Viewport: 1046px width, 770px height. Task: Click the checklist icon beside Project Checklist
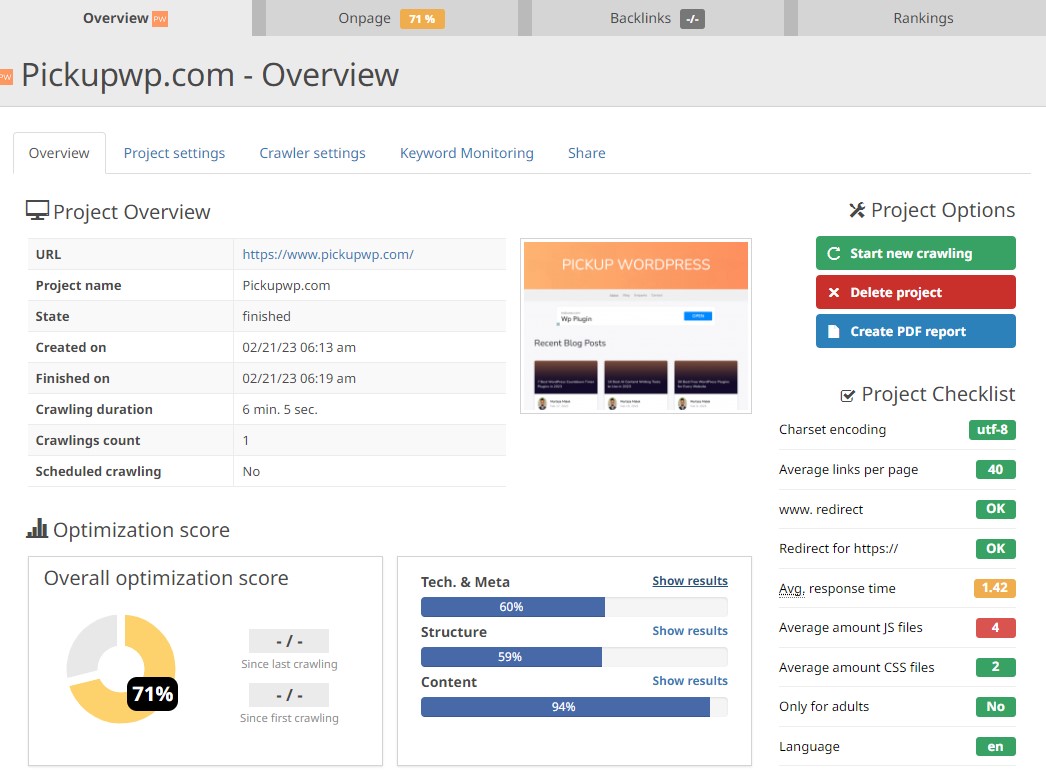tap(847, 396)
